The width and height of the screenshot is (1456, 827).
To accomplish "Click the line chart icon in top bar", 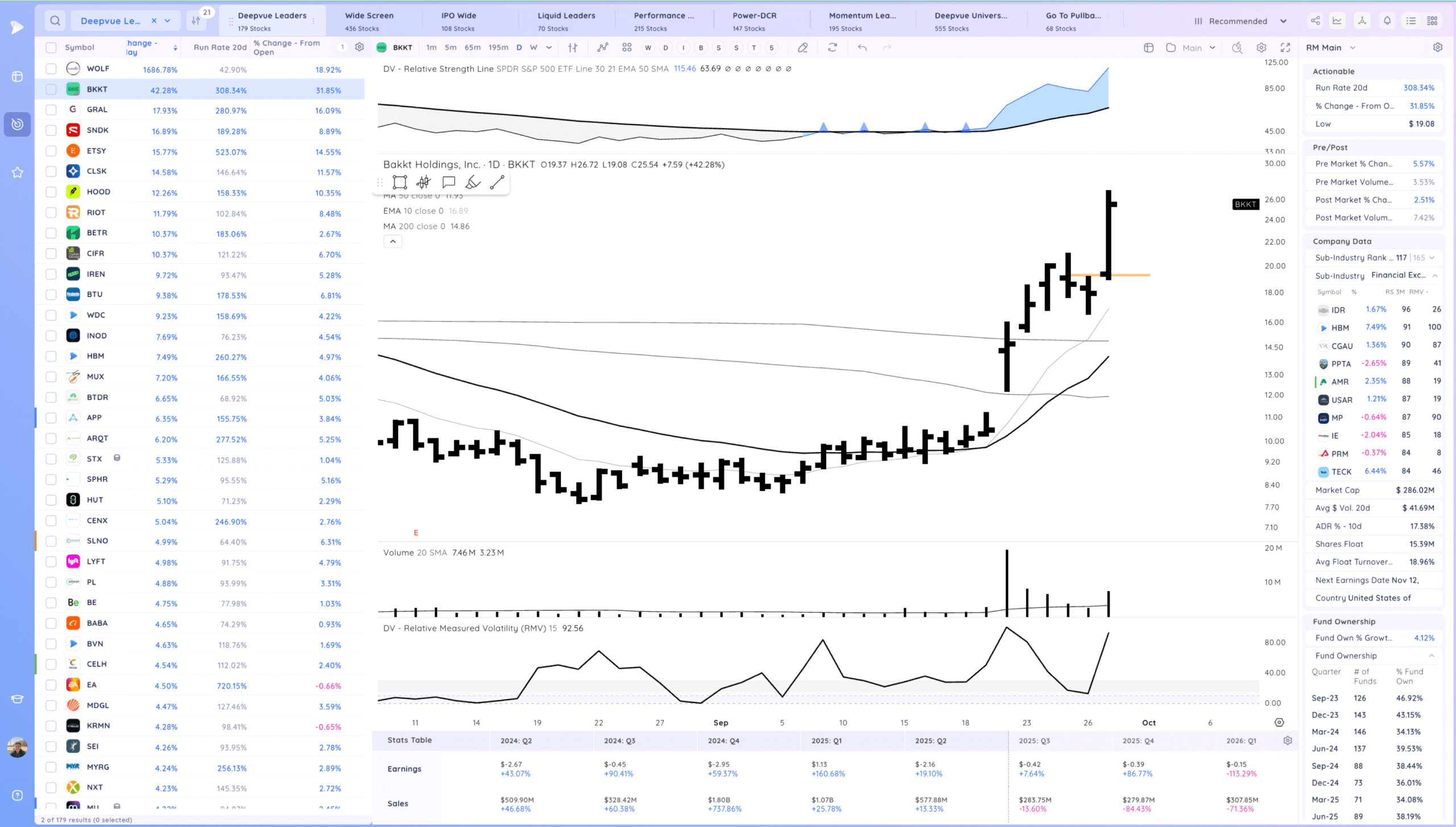I will point(1337,21).
